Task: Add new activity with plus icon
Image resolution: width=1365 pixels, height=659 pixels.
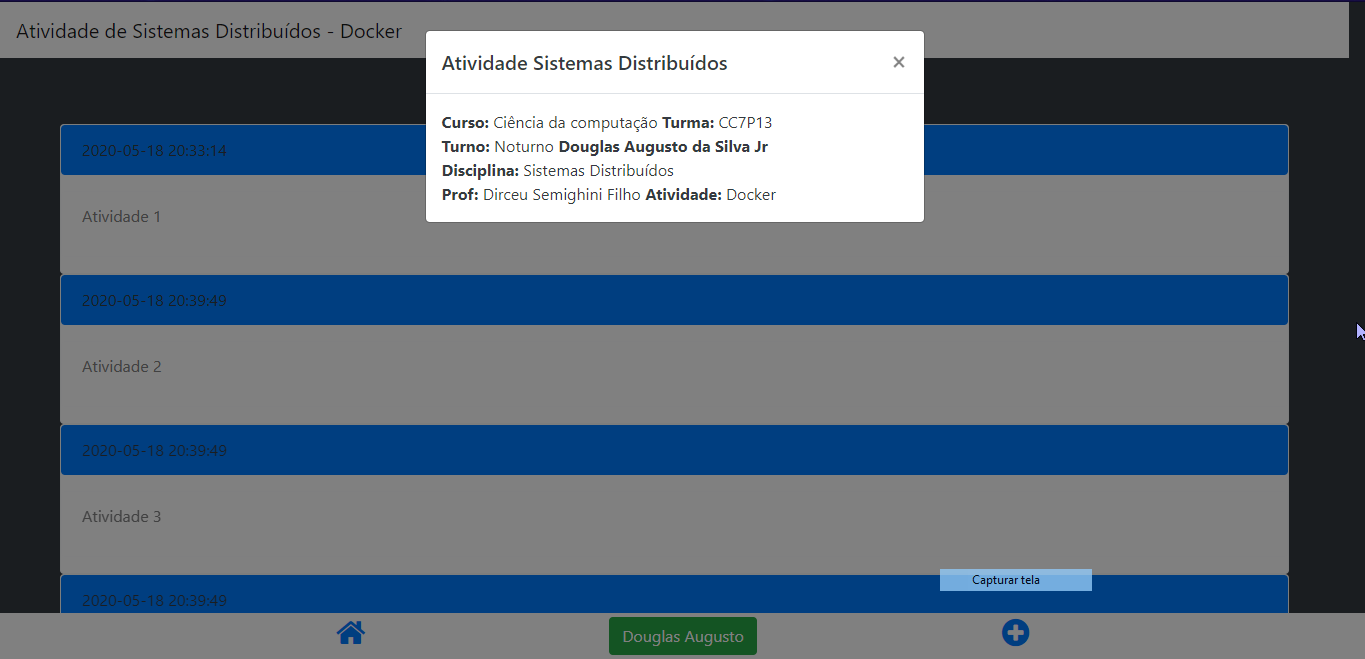Action: click(1015, 632)
